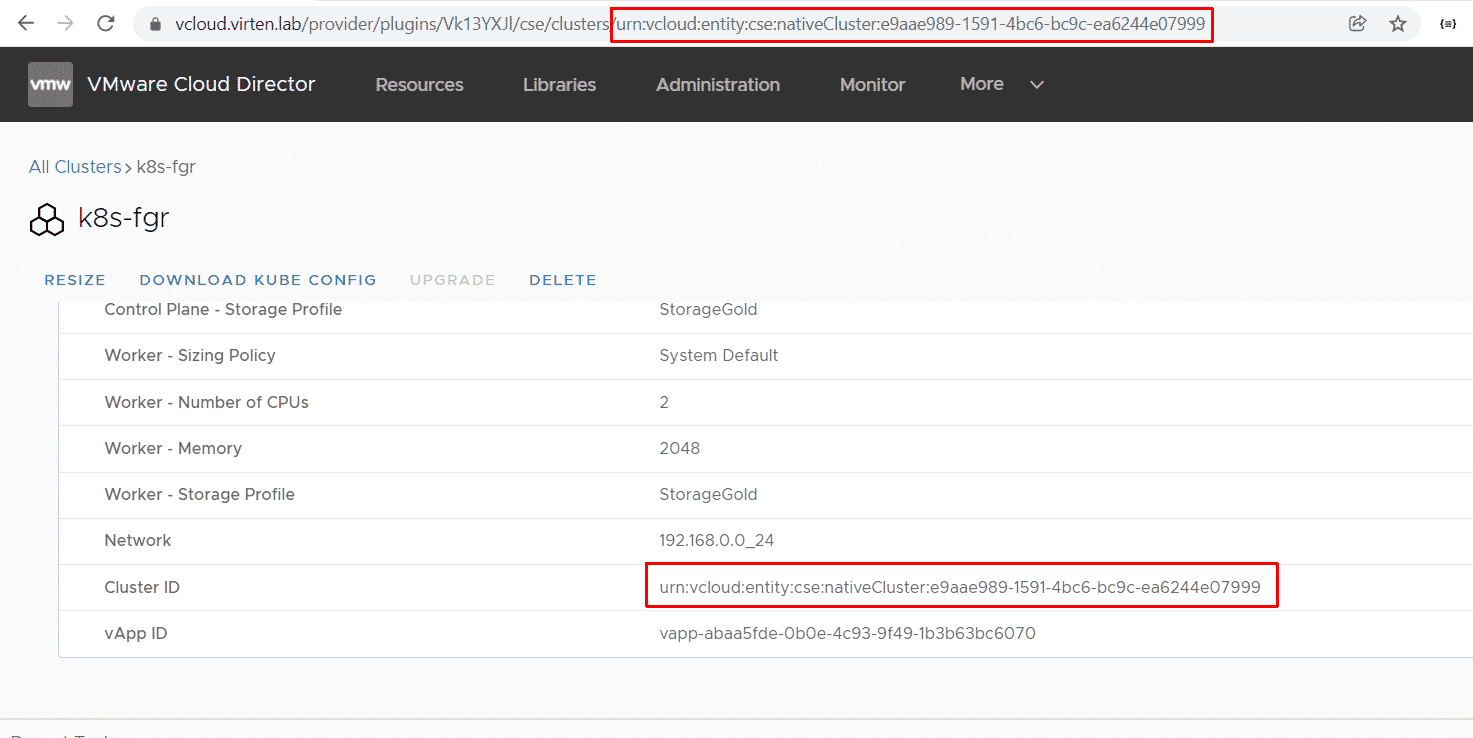Click the k8s-fgr cluster hexagon icon
The width and height of the screenshot is (1473, 738).
click(47, 219)
